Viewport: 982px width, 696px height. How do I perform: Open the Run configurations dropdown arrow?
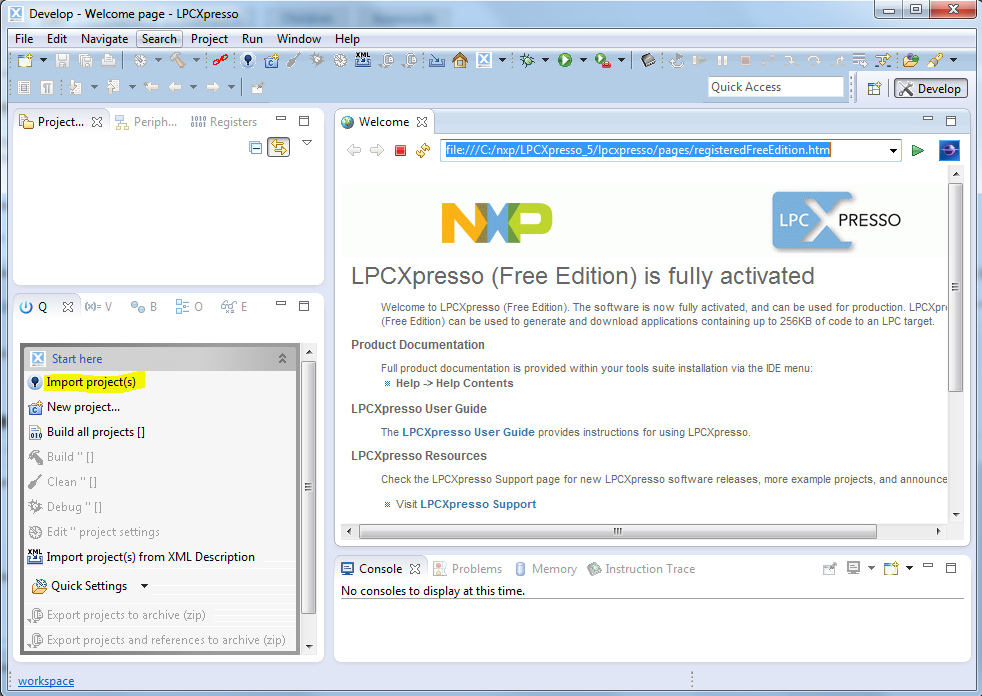point(583,60)
